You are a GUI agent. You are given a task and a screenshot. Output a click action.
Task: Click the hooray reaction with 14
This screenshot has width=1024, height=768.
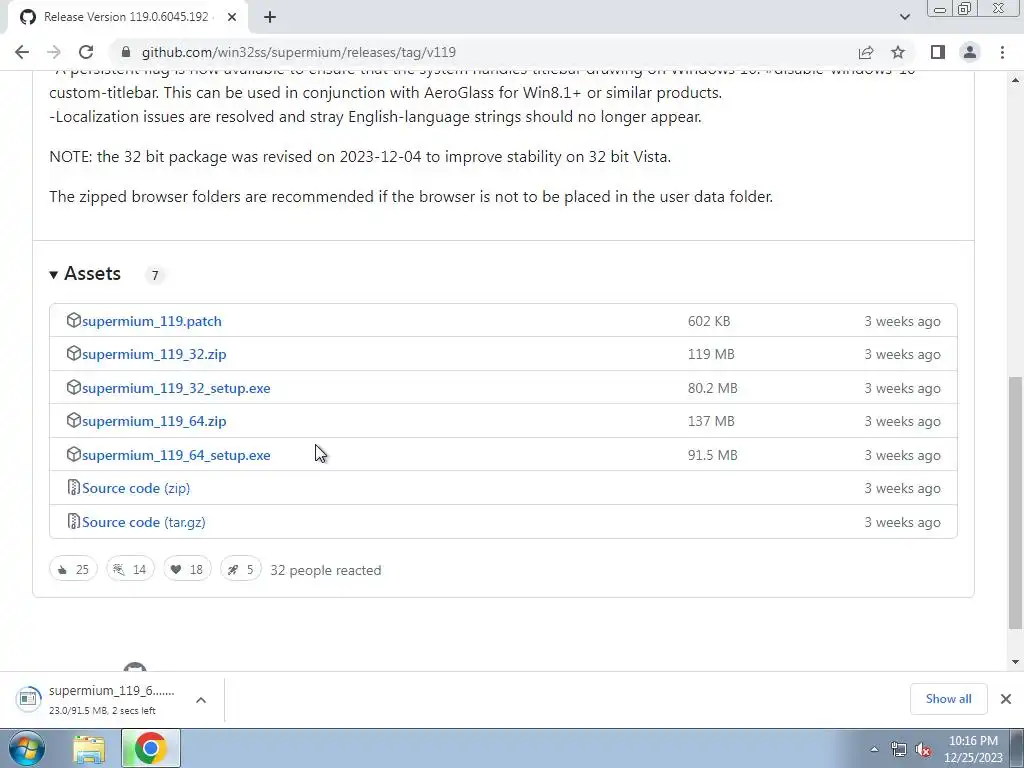130,569
